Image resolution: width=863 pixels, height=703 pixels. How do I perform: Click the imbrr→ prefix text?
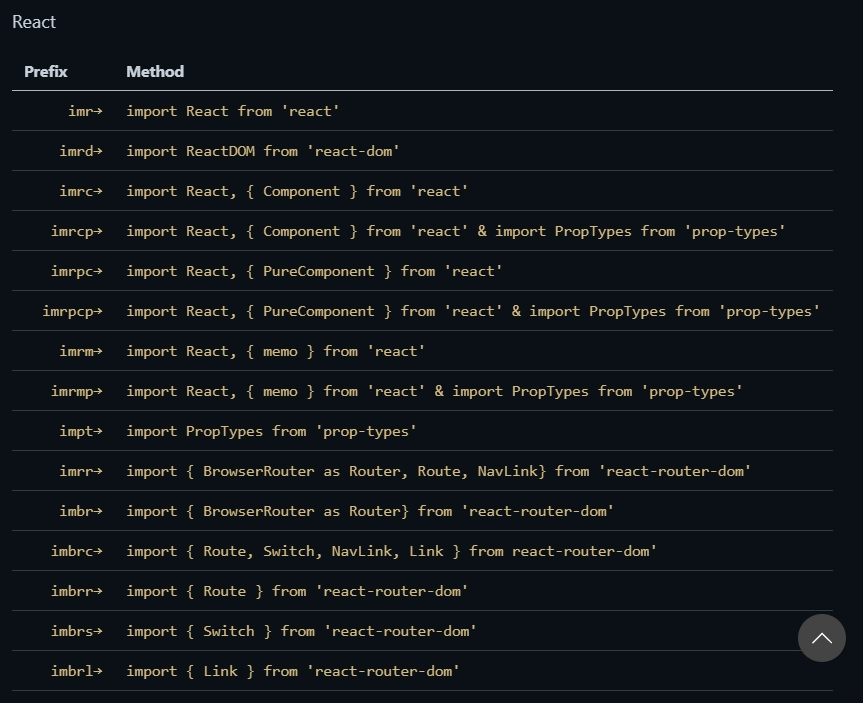pyautogui.click(x=77, y=591)
